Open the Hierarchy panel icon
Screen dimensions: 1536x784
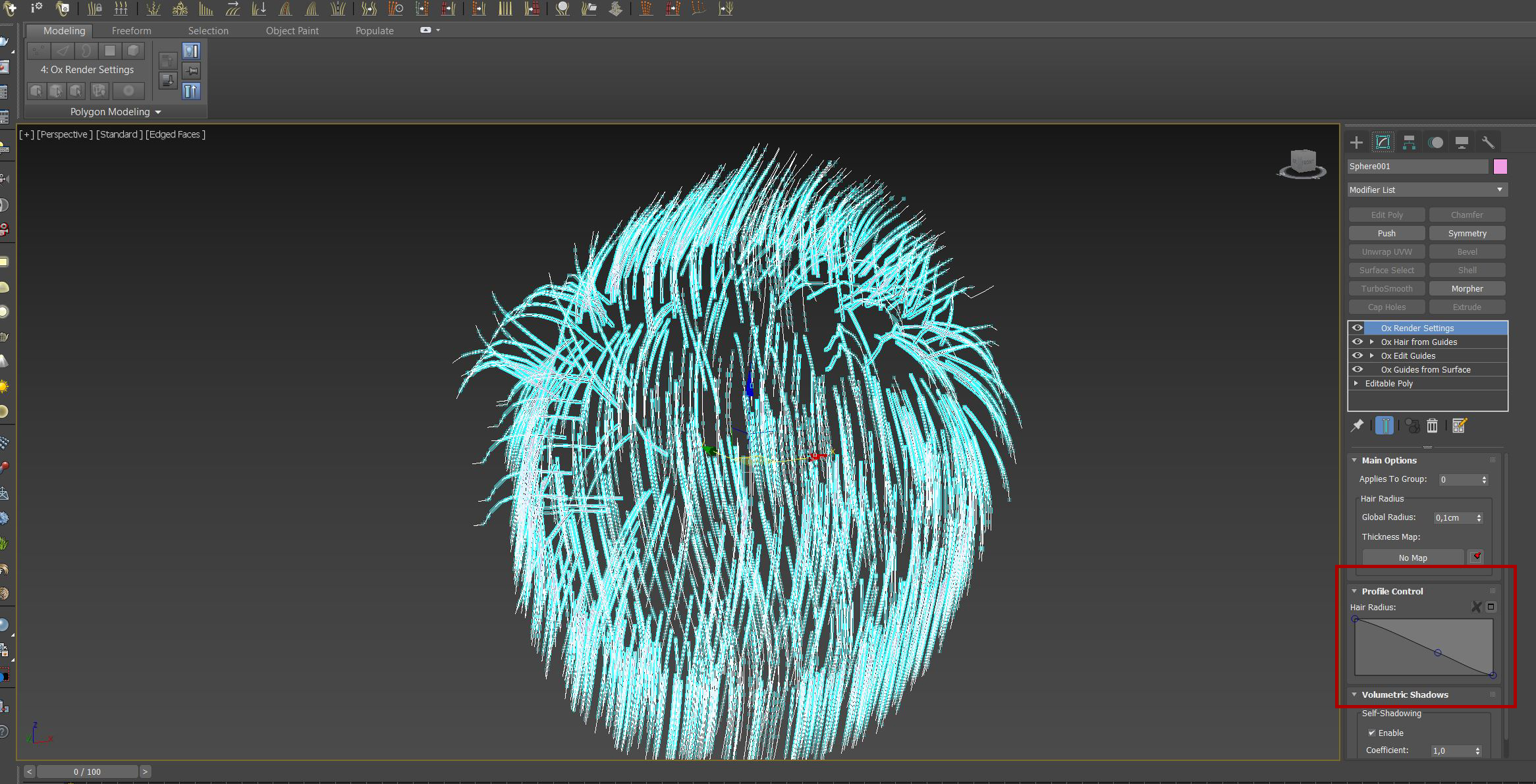click(1409, 142)
